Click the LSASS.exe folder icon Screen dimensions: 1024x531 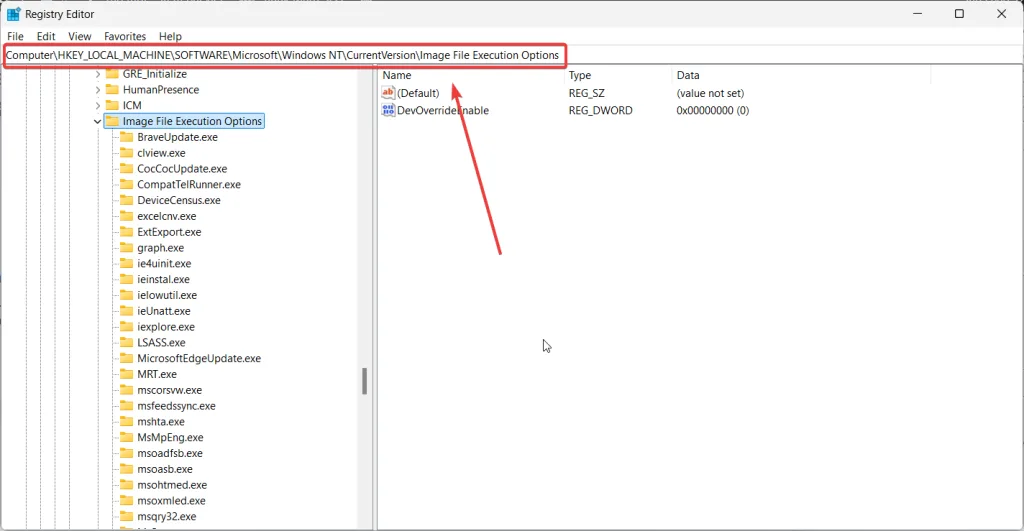tap(127, 342)
